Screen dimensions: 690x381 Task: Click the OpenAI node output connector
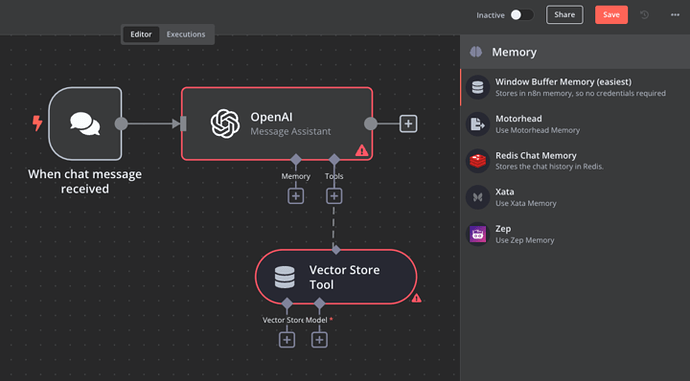[371, 124]
